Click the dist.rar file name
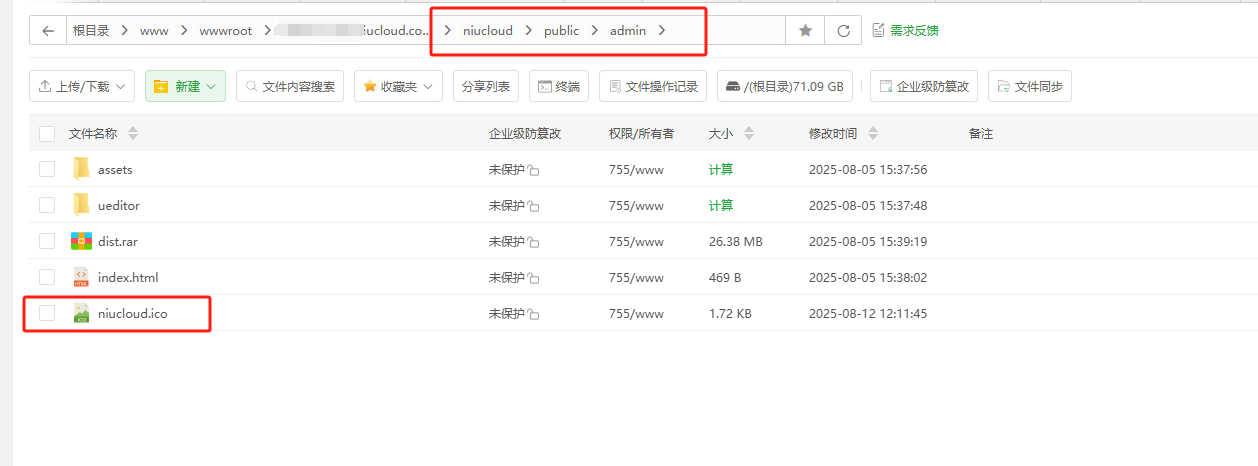This screenshot has width=1258, height=466. point(117,241)
